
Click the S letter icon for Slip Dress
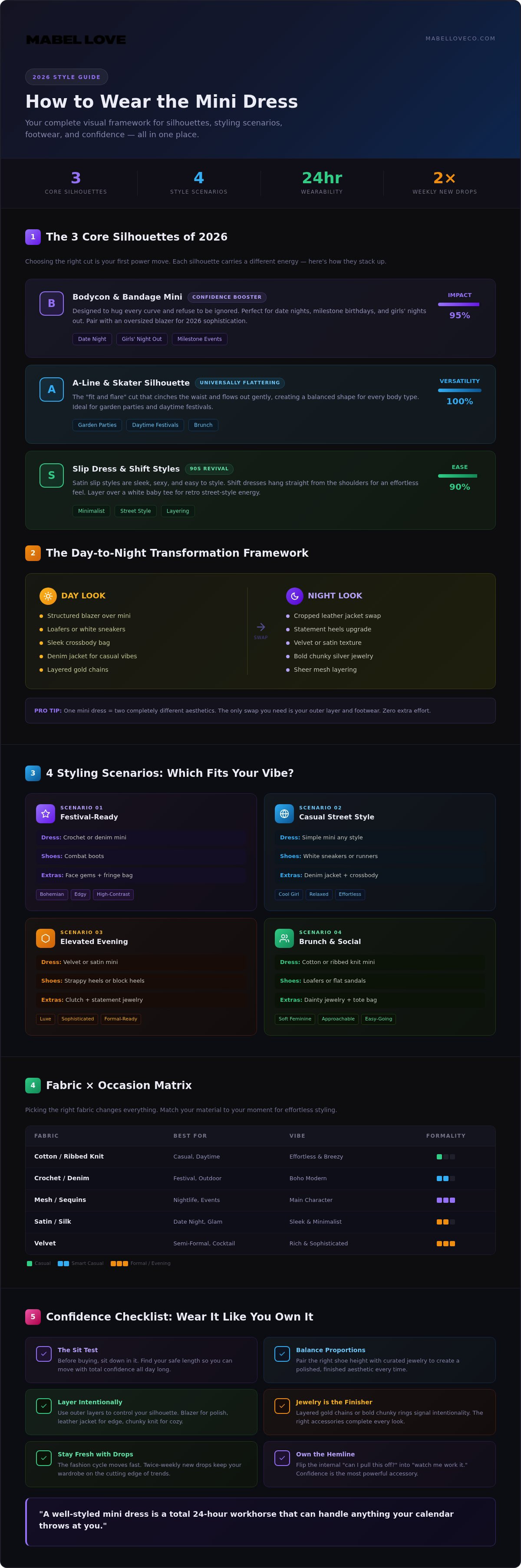coord(52,475)
